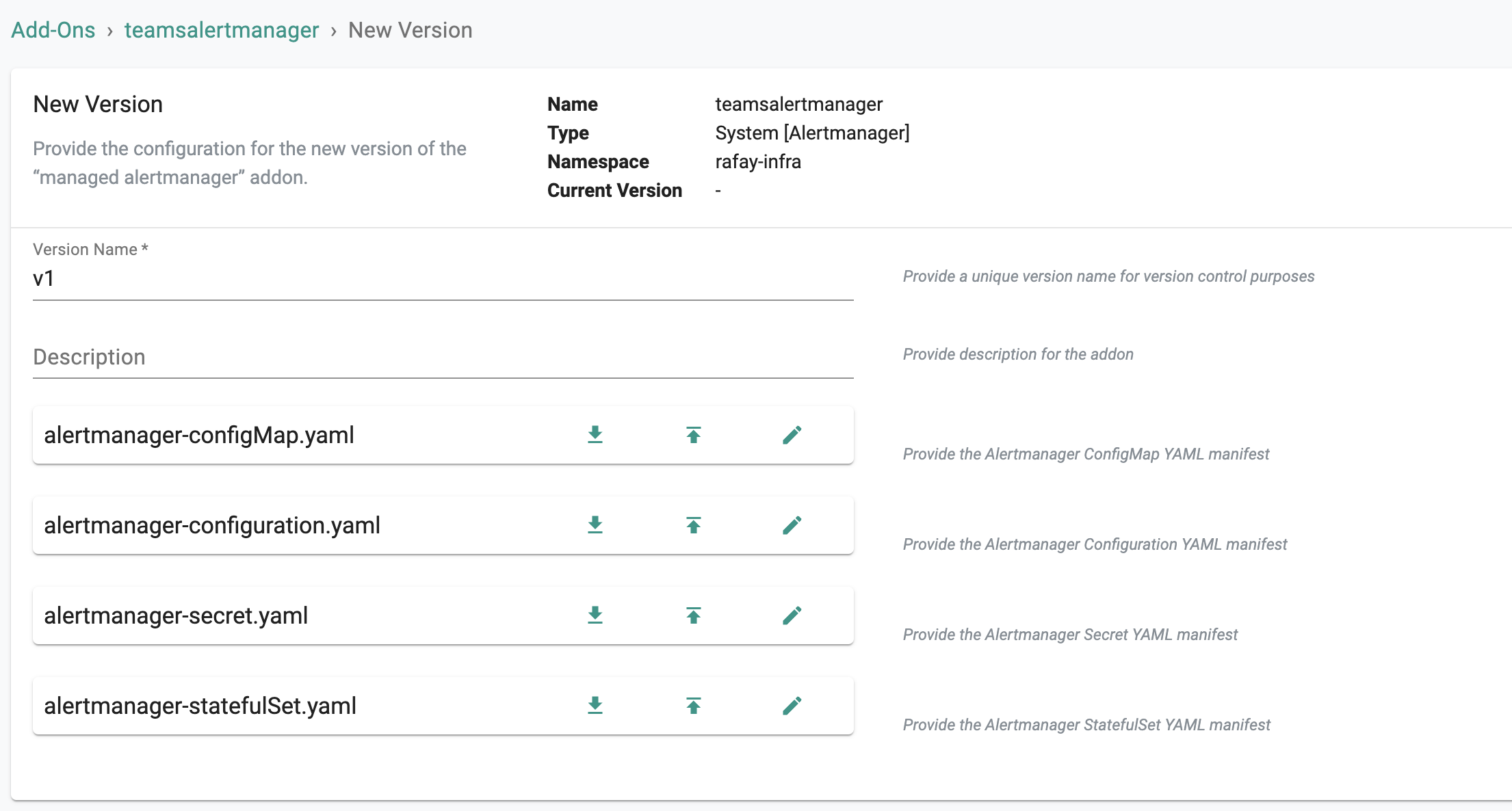Image resolution: width=1512 pixels, height=811 pixels.
Task: Select the alertmanager-configuration.yaml file name
Action: [212, 525]
